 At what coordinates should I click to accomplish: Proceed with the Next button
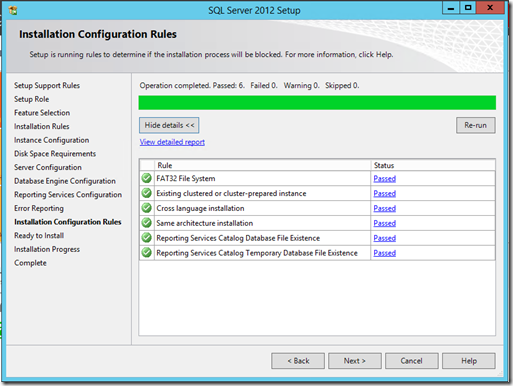[x=355, y=361]
